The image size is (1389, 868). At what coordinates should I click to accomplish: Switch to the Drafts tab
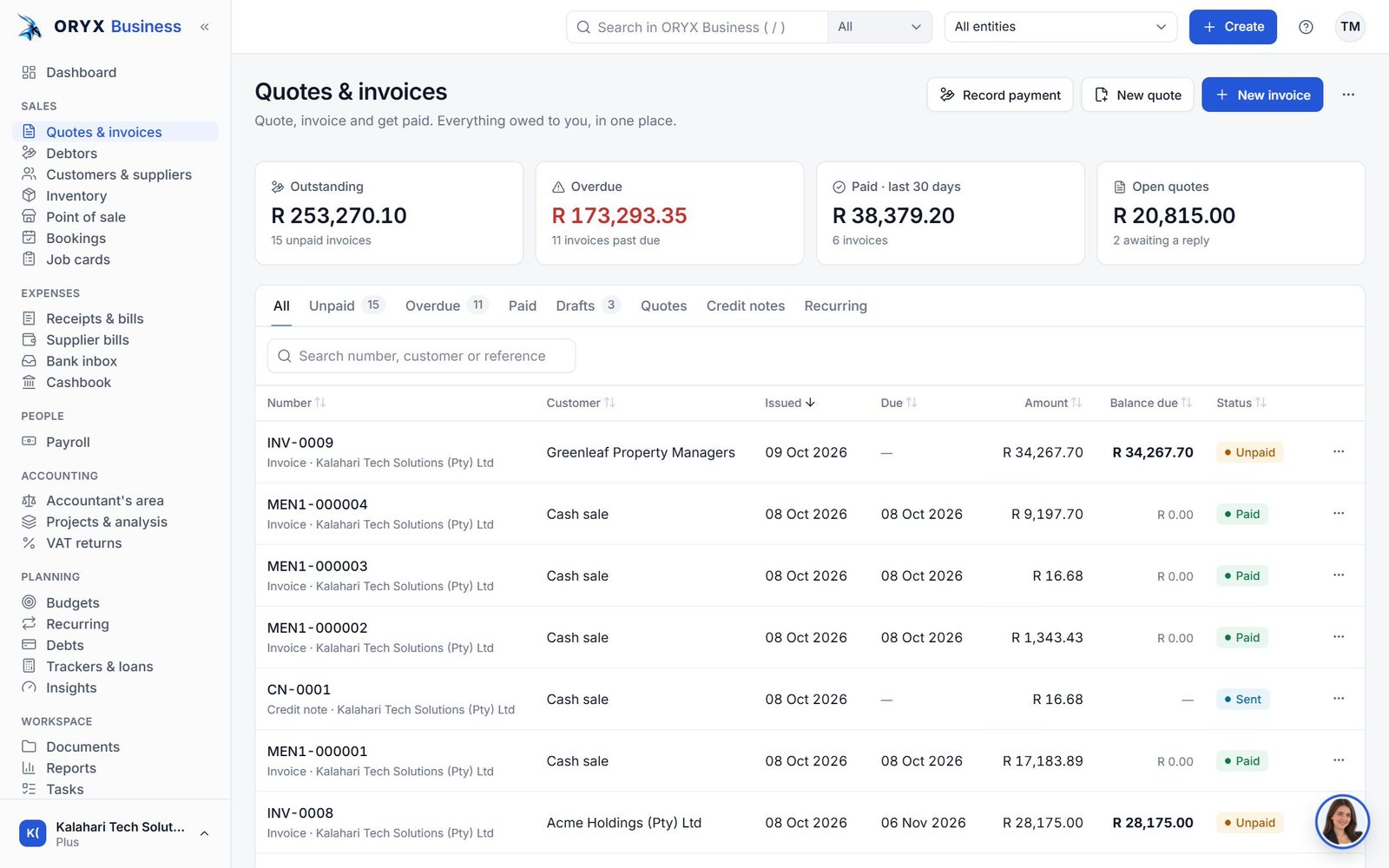click(588, 306)
